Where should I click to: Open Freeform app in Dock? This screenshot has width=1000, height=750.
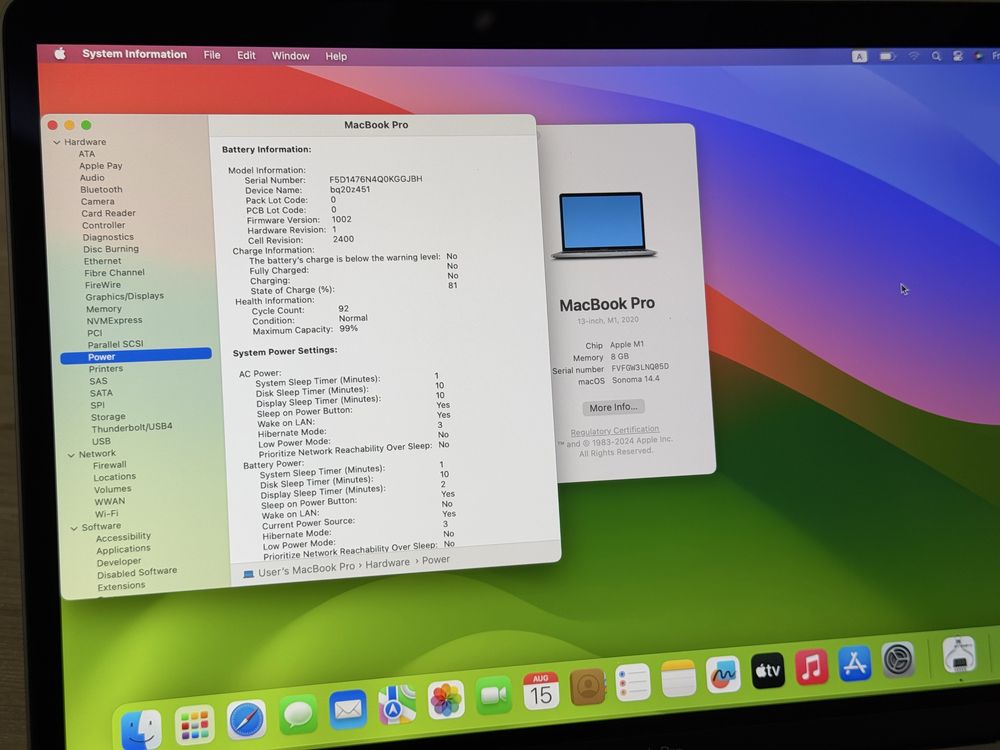[723, 673]
